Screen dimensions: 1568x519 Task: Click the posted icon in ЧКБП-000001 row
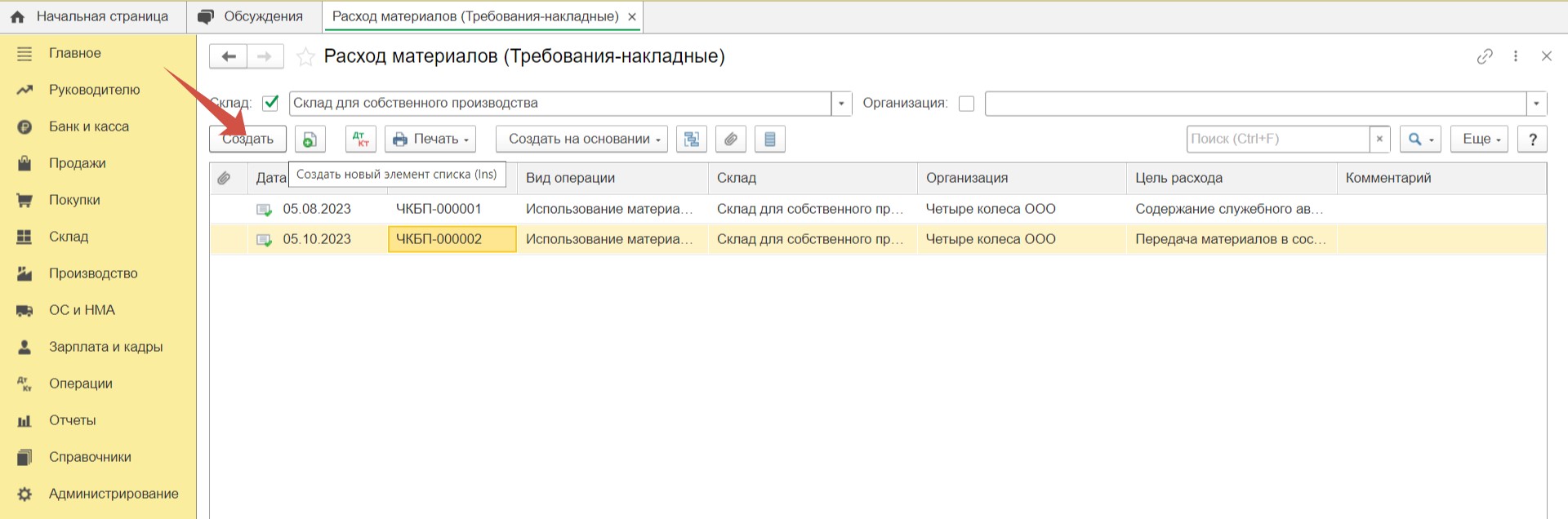(264, 210)
